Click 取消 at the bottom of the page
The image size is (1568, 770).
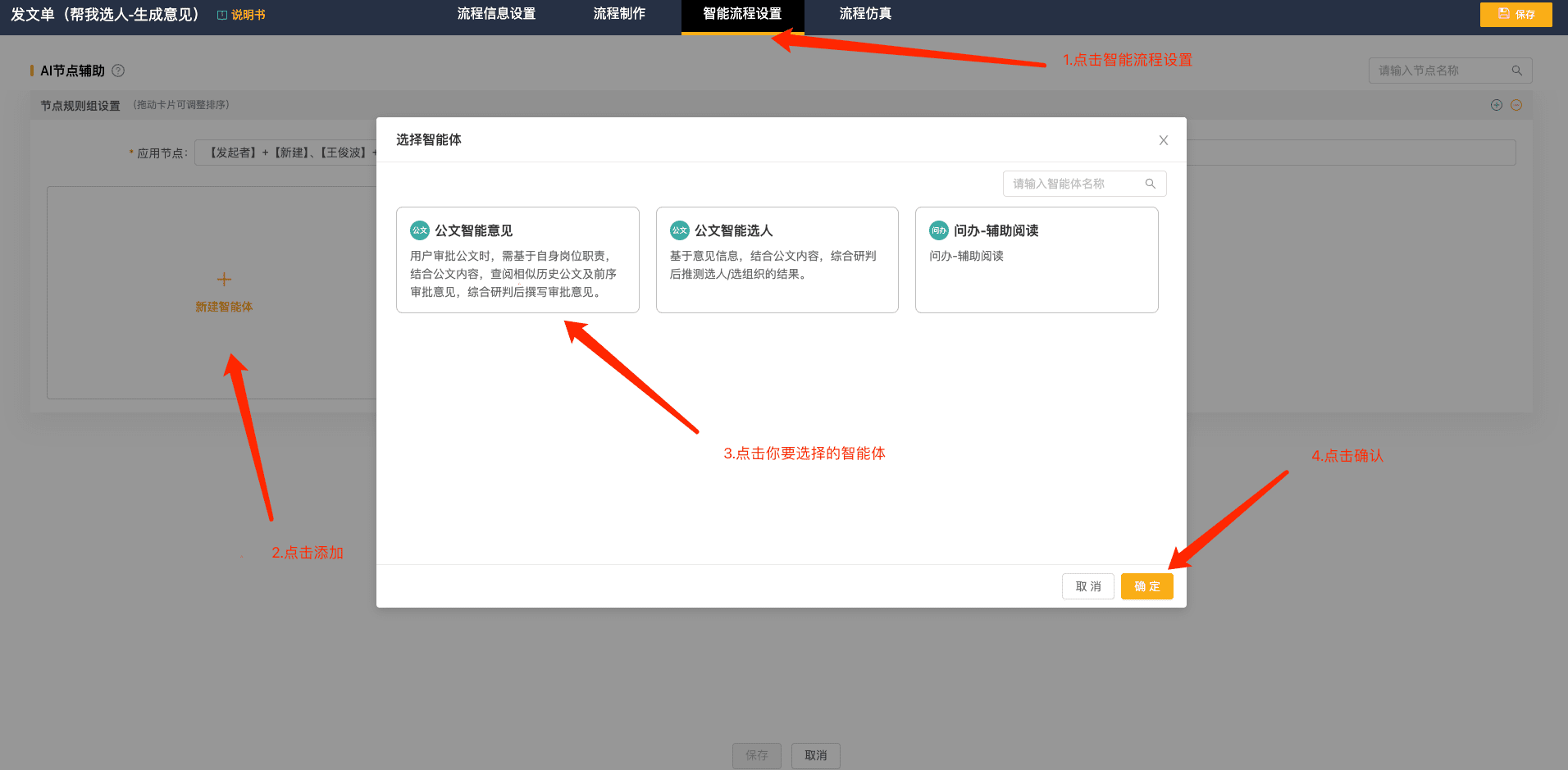pos(816,755)
